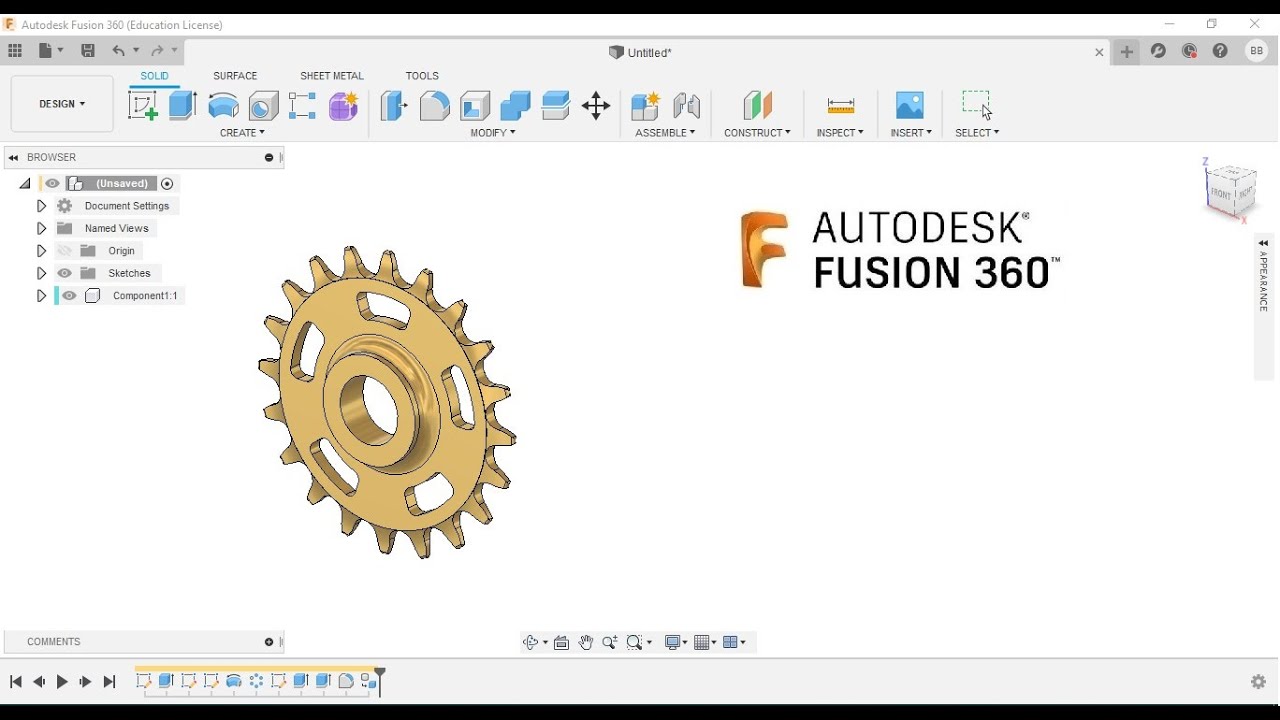The height and width of the screenshot is (720, 1280).
Task: Select the Shell tool
Action: click(x=475, y=105)
